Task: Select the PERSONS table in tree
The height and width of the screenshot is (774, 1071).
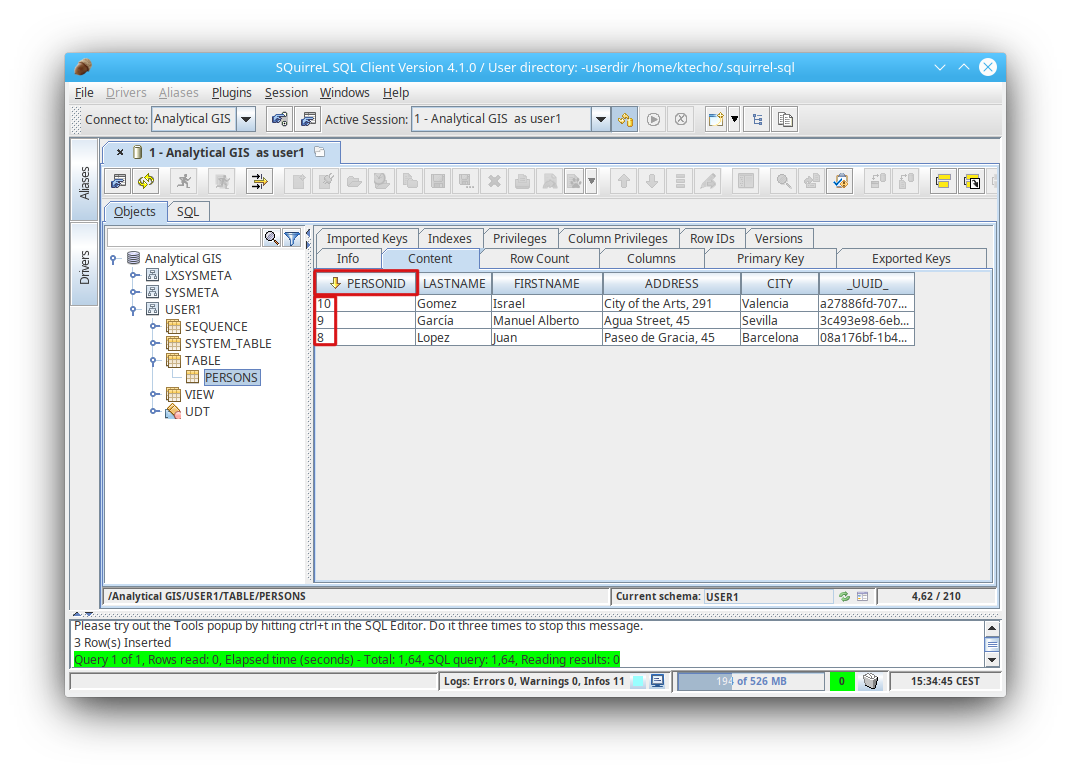Action: (231, 378)
